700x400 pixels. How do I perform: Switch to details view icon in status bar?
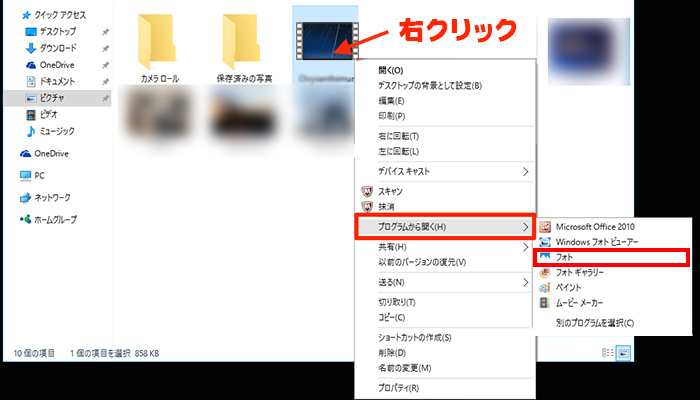click(608, 353)
